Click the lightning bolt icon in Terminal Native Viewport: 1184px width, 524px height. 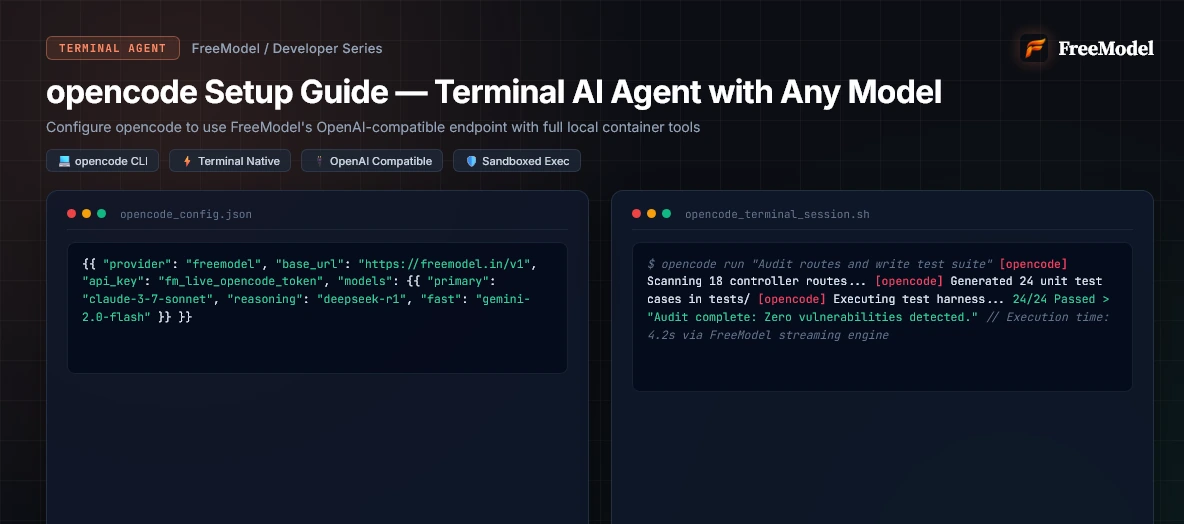click(x=187, y=161)
